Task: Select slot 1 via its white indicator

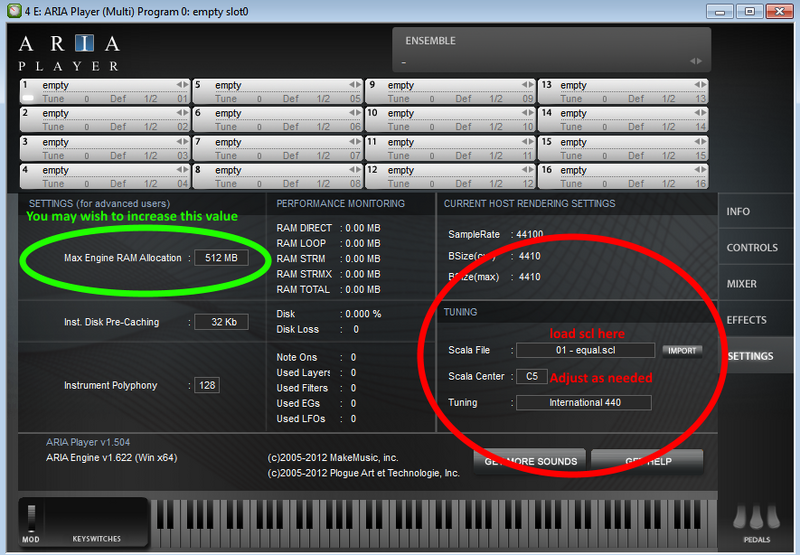Action: coord(28,97)
